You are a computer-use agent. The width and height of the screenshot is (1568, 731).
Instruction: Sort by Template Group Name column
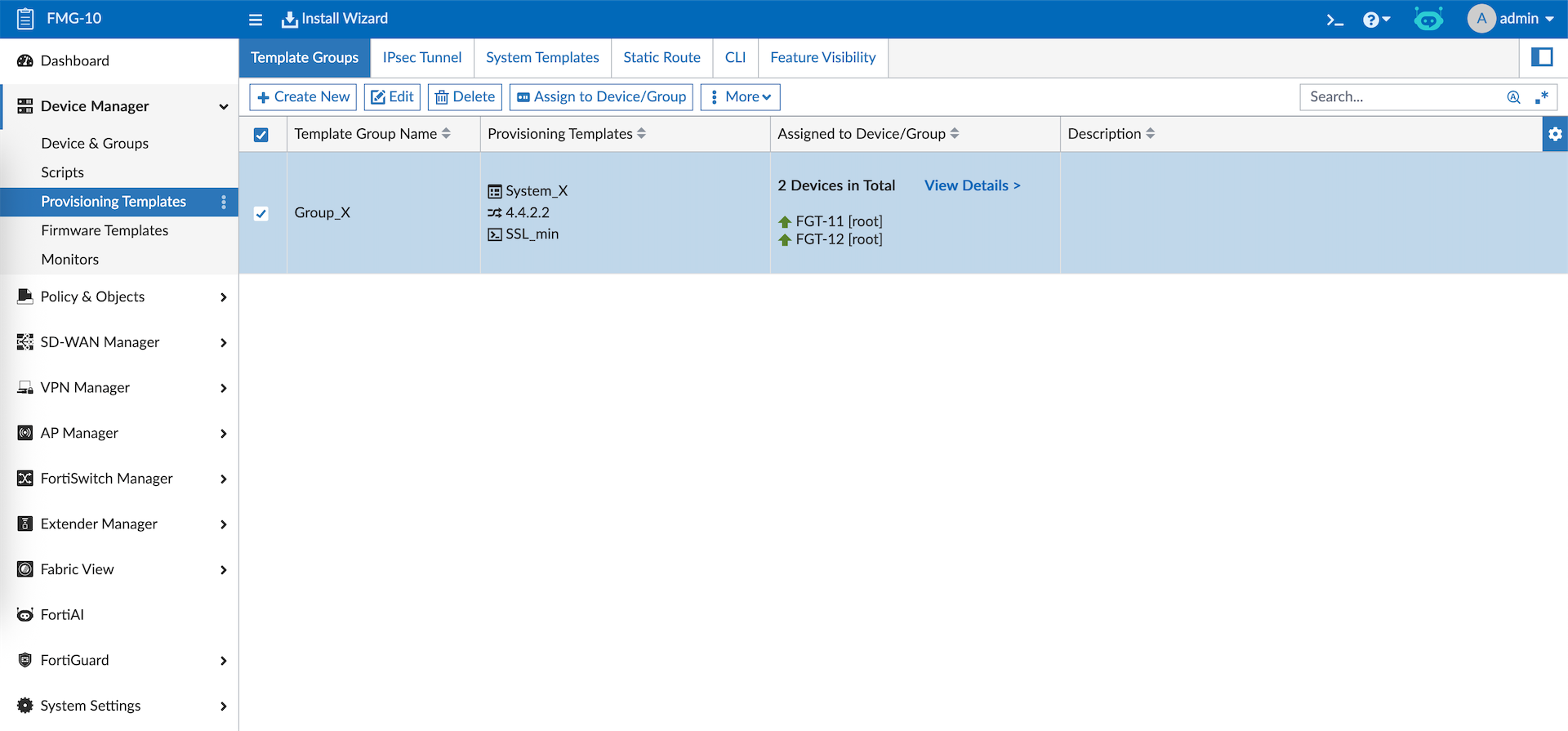pyautogui.click(x=446, y=134)
